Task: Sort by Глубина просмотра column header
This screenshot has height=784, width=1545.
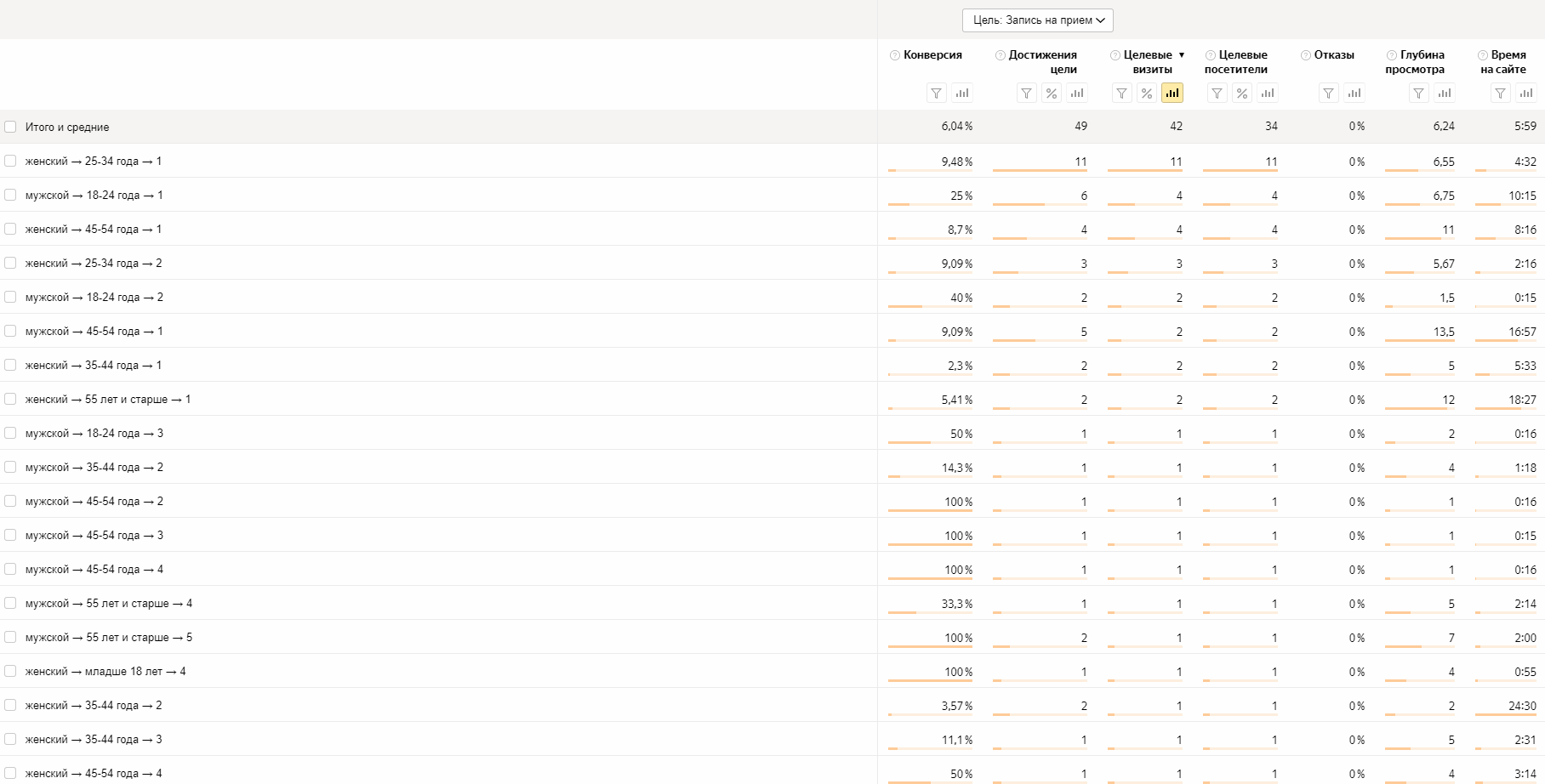Action: (x=1415, y=62)
